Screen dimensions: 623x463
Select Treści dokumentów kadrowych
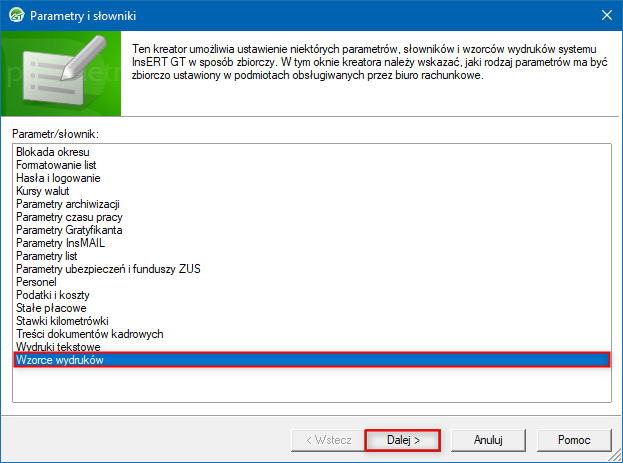point(312,334)
